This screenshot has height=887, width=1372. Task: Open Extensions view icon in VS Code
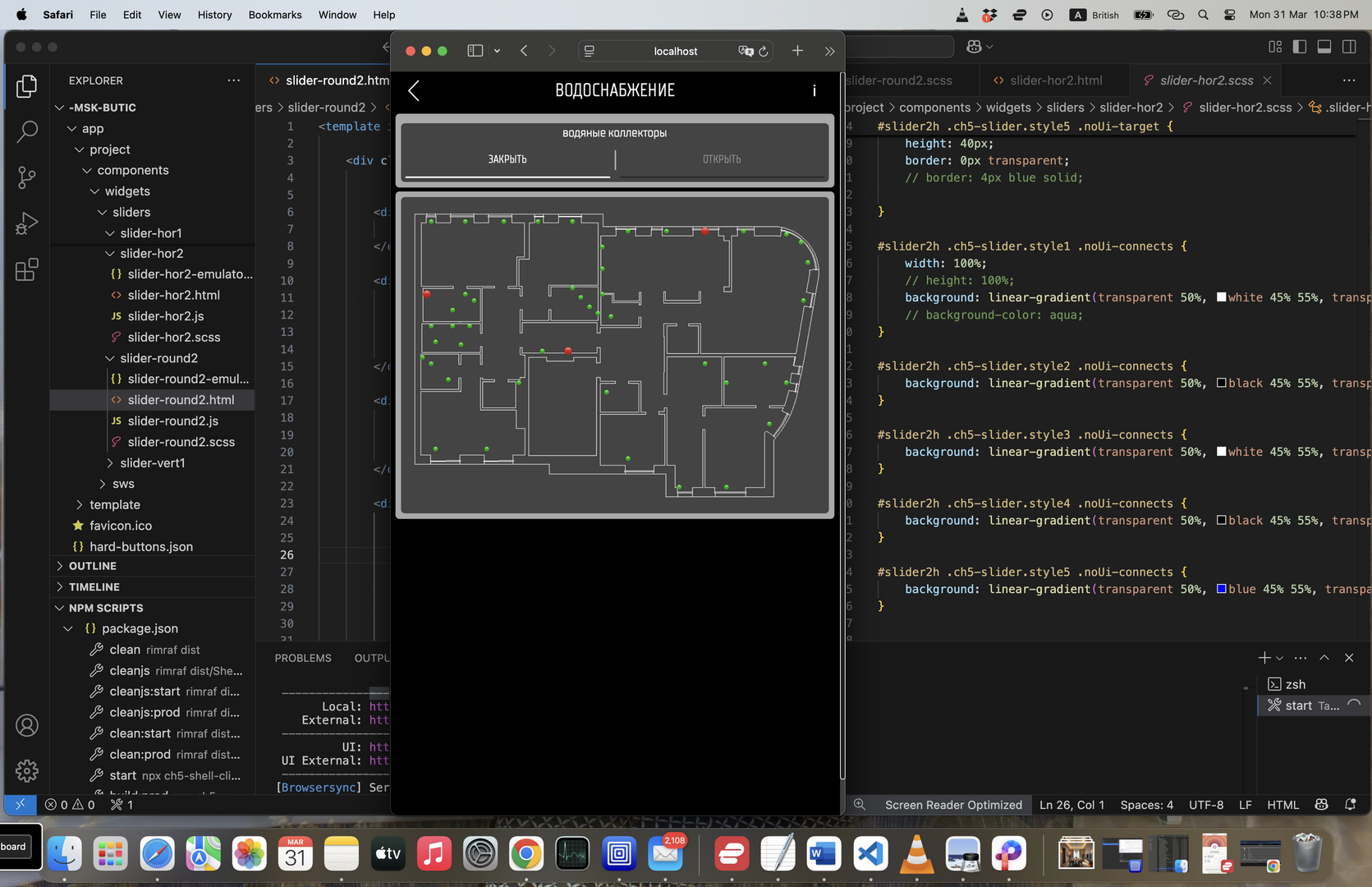tap(27, 269)
